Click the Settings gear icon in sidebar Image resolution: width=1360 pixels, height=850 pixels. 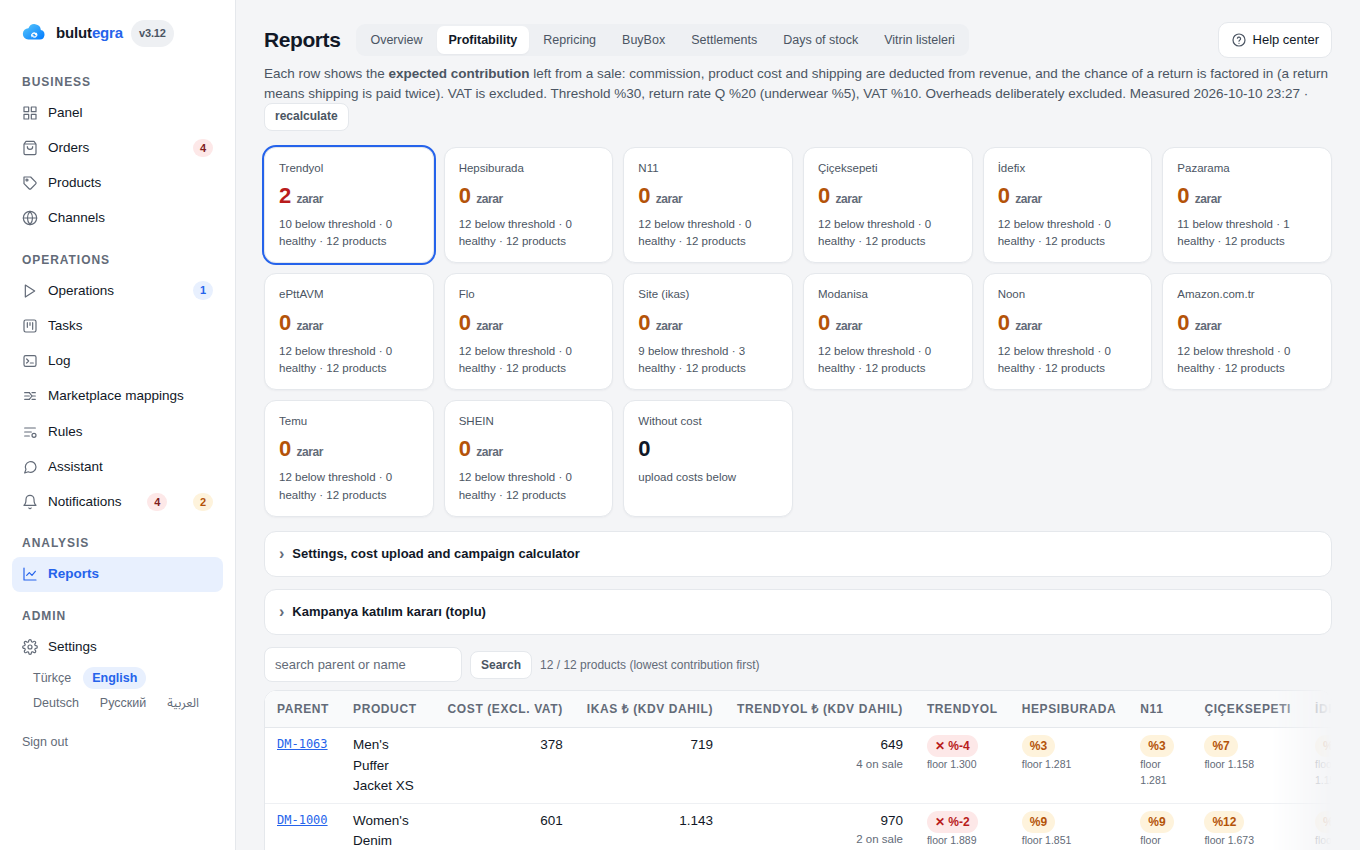click(x=30, y=647)
